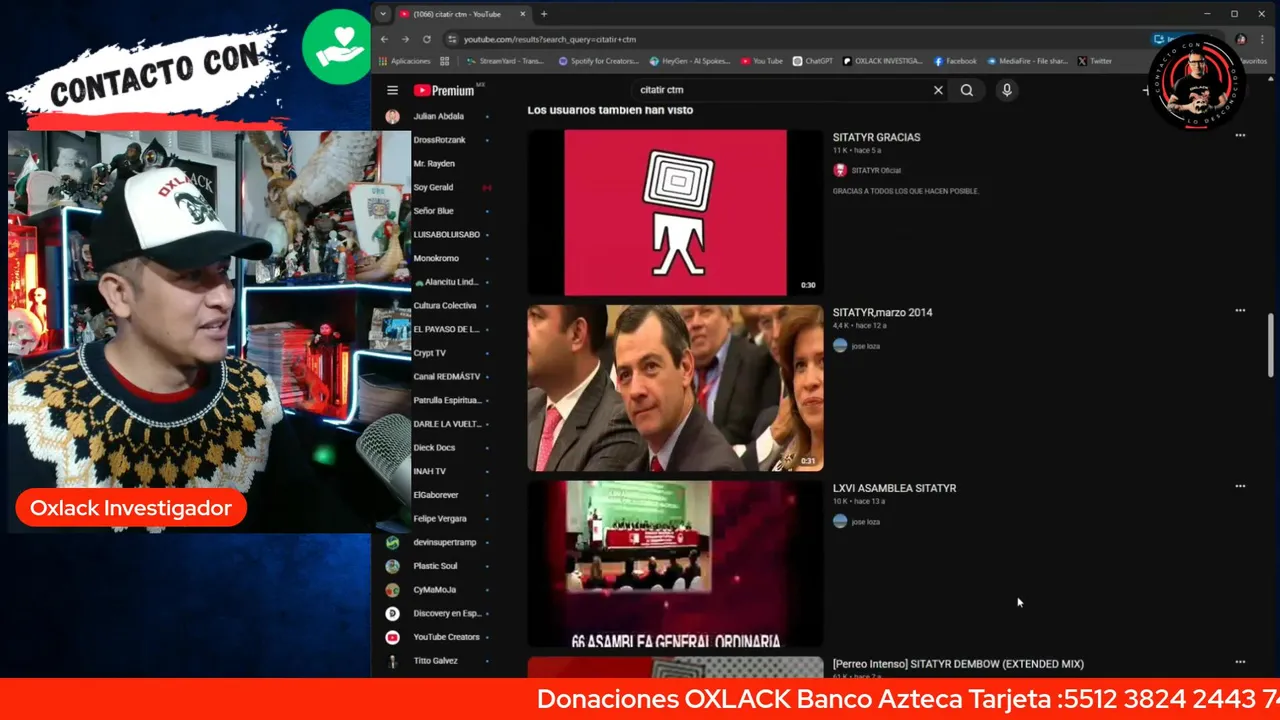Open Titto Galvez avatar in sidebar
Viewport: 1280px width, 720px height.
point(392,661)
